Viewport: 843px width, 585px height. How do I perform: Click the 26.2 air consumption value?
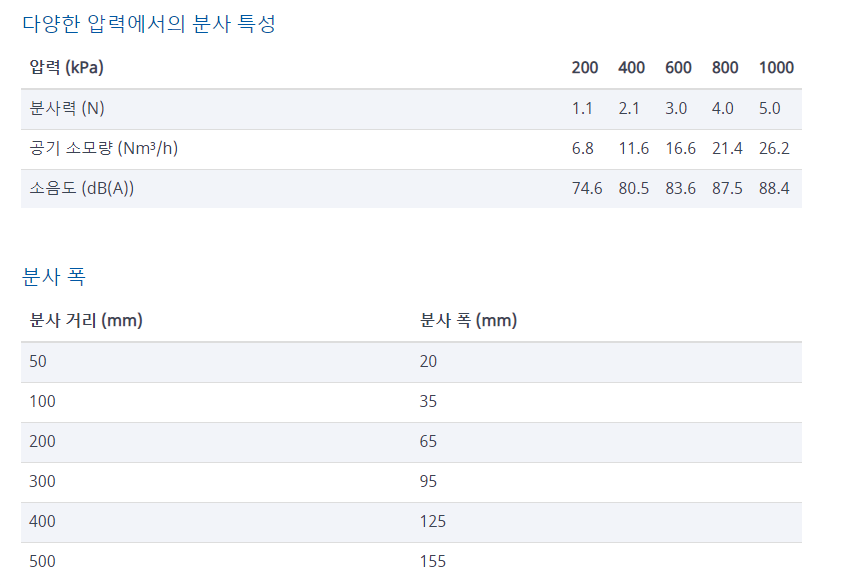tap(774, 149)
